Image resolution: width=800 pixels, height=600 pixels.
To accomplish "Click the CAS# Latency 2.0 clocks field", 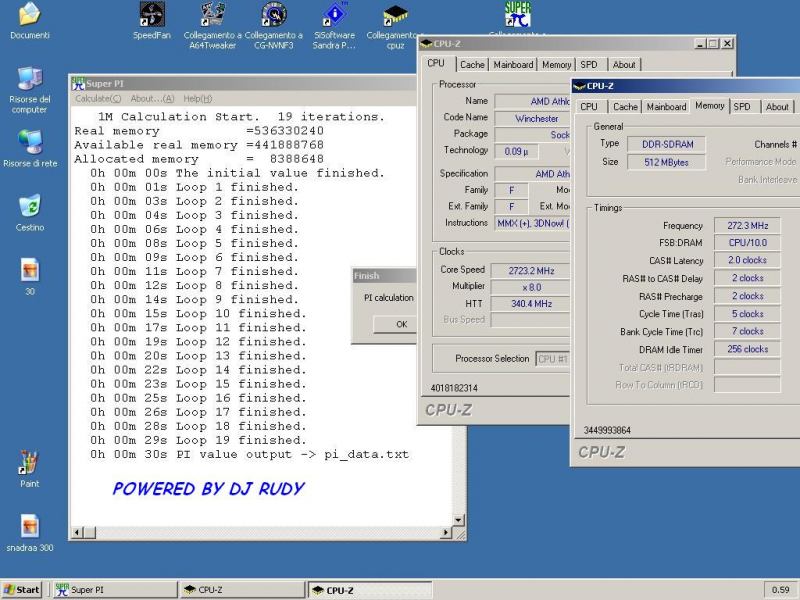I will (x=747, y=260).
